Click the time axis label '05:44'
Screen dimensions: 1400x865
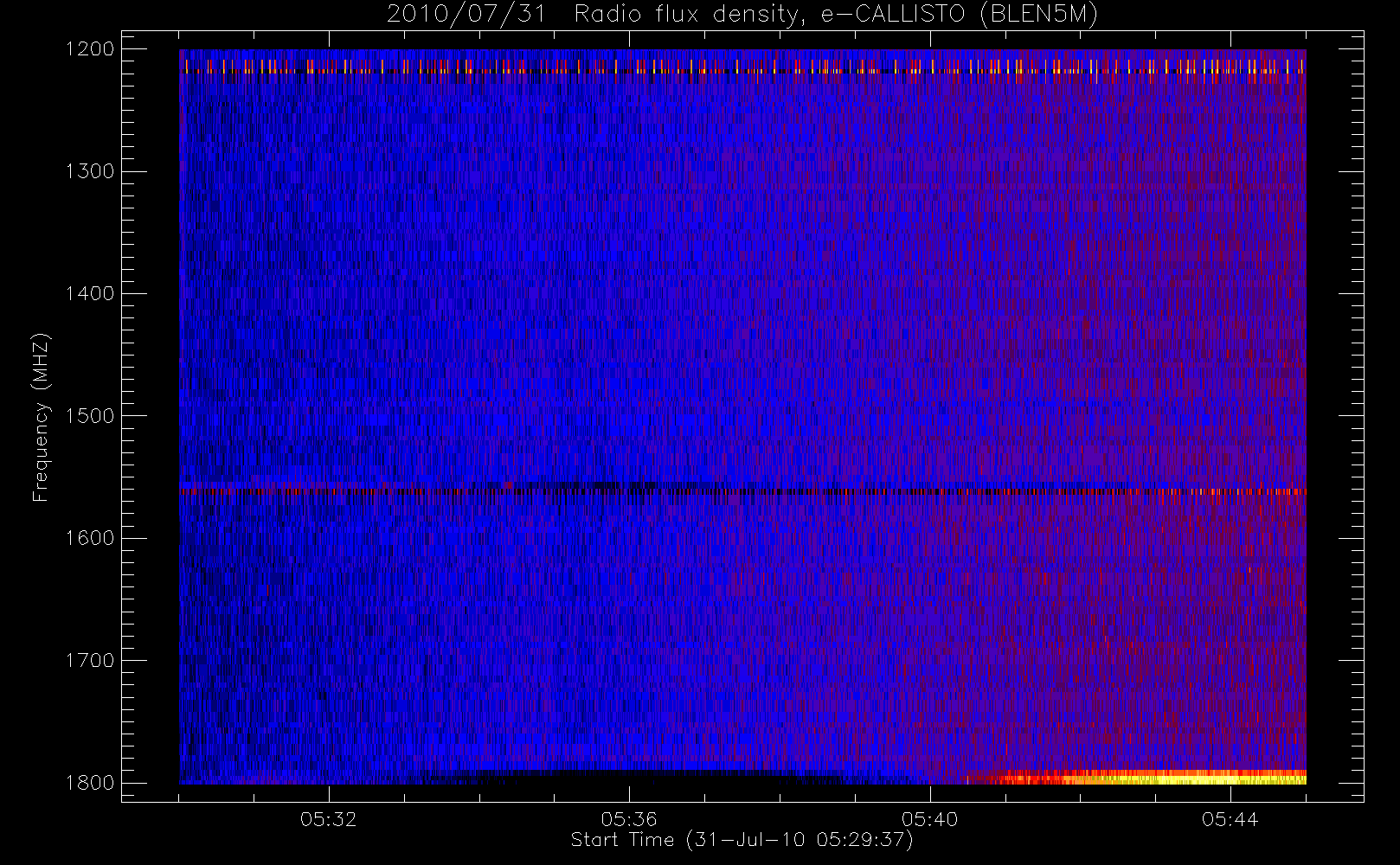coord(1230,819)
